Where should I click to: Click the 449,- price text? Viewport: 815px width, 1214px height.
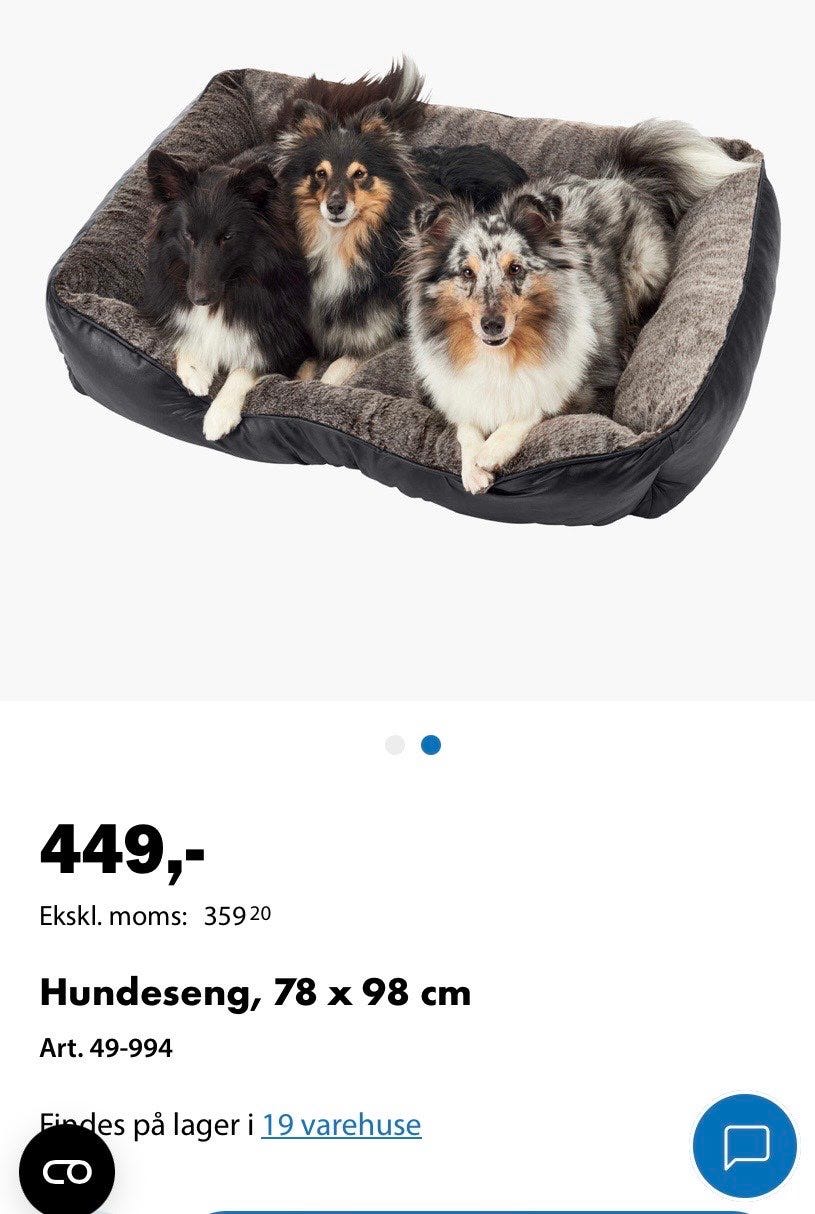[122, 850]
